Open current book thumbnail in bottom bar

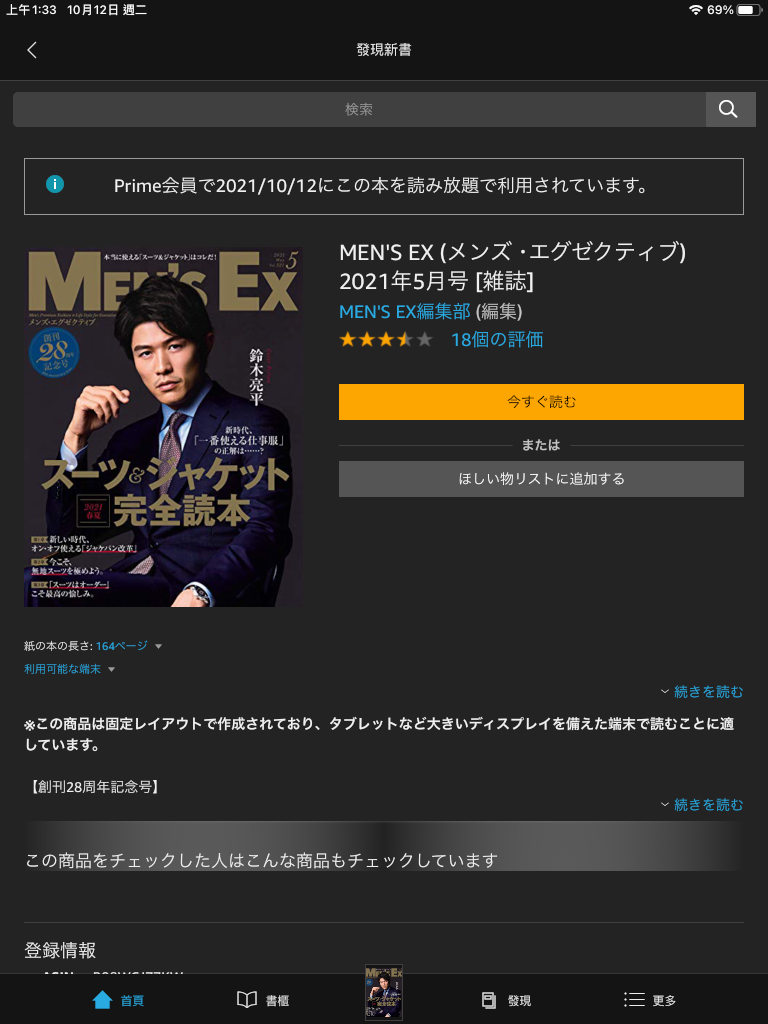pyautogui.click(x=384, y=992)
